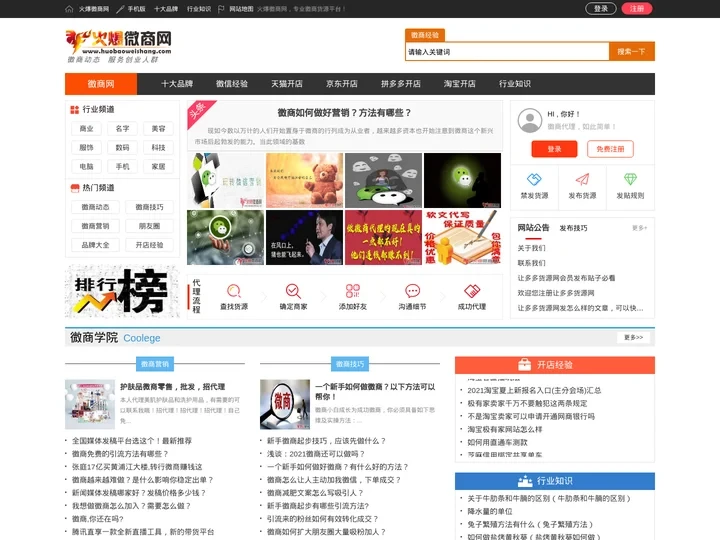Open 禁发货源 diamond icon
Image resolution: width=720 pixels, height=540 pixels.
(534, 179)
